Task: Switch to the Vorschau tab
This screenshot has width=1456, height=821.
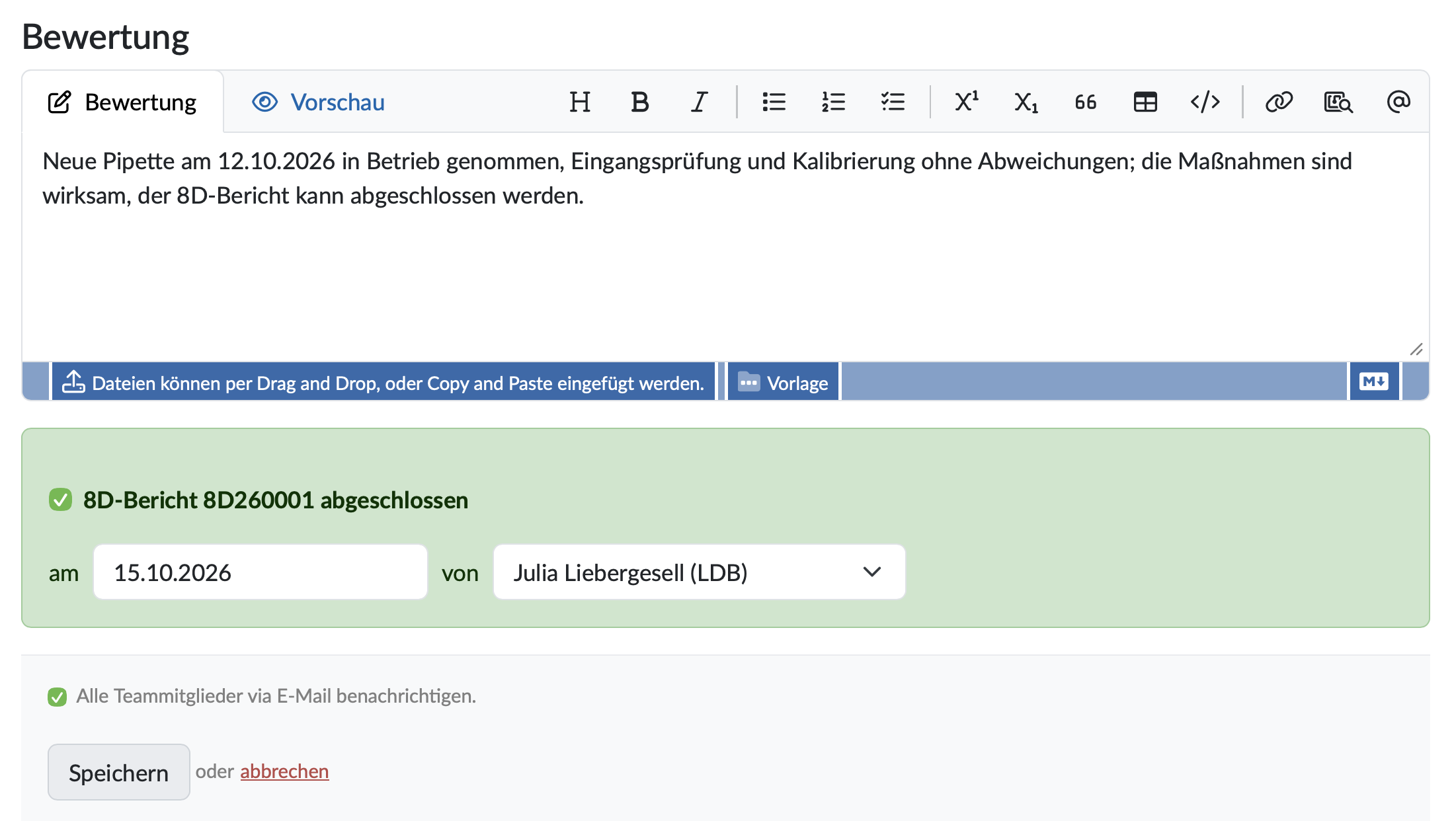Action: 318,102
